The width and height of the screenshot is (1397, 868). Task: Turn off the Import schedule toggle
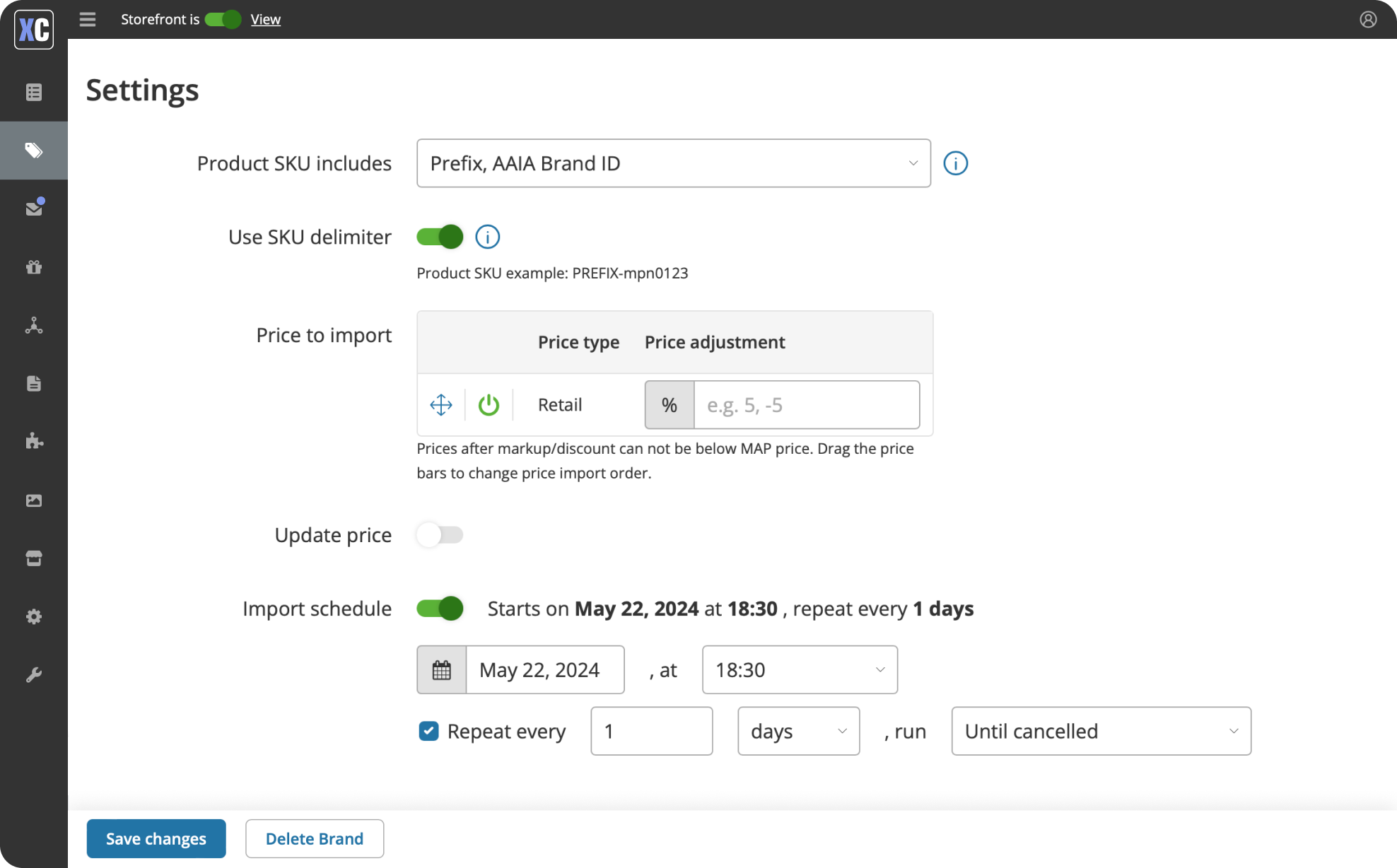coord(440,609)
